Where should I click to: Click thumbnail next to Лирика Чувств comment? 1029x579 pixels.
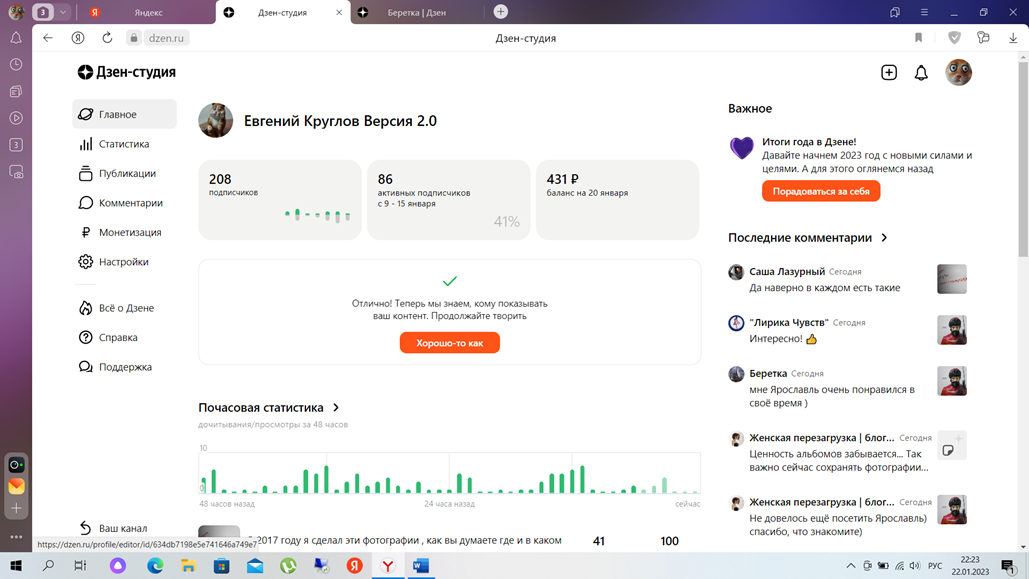click(x=952, y=330)
